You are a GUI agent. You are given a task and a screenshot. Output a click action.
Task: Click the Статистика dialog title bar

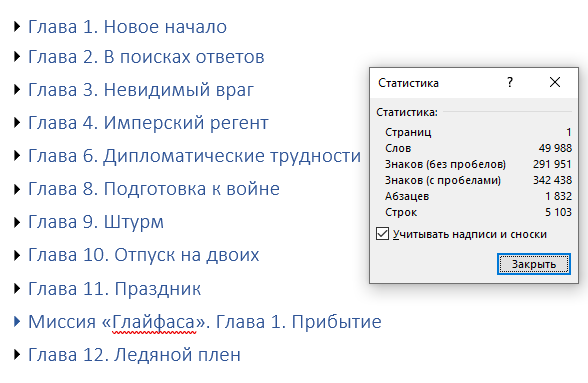tap(437, 83)
